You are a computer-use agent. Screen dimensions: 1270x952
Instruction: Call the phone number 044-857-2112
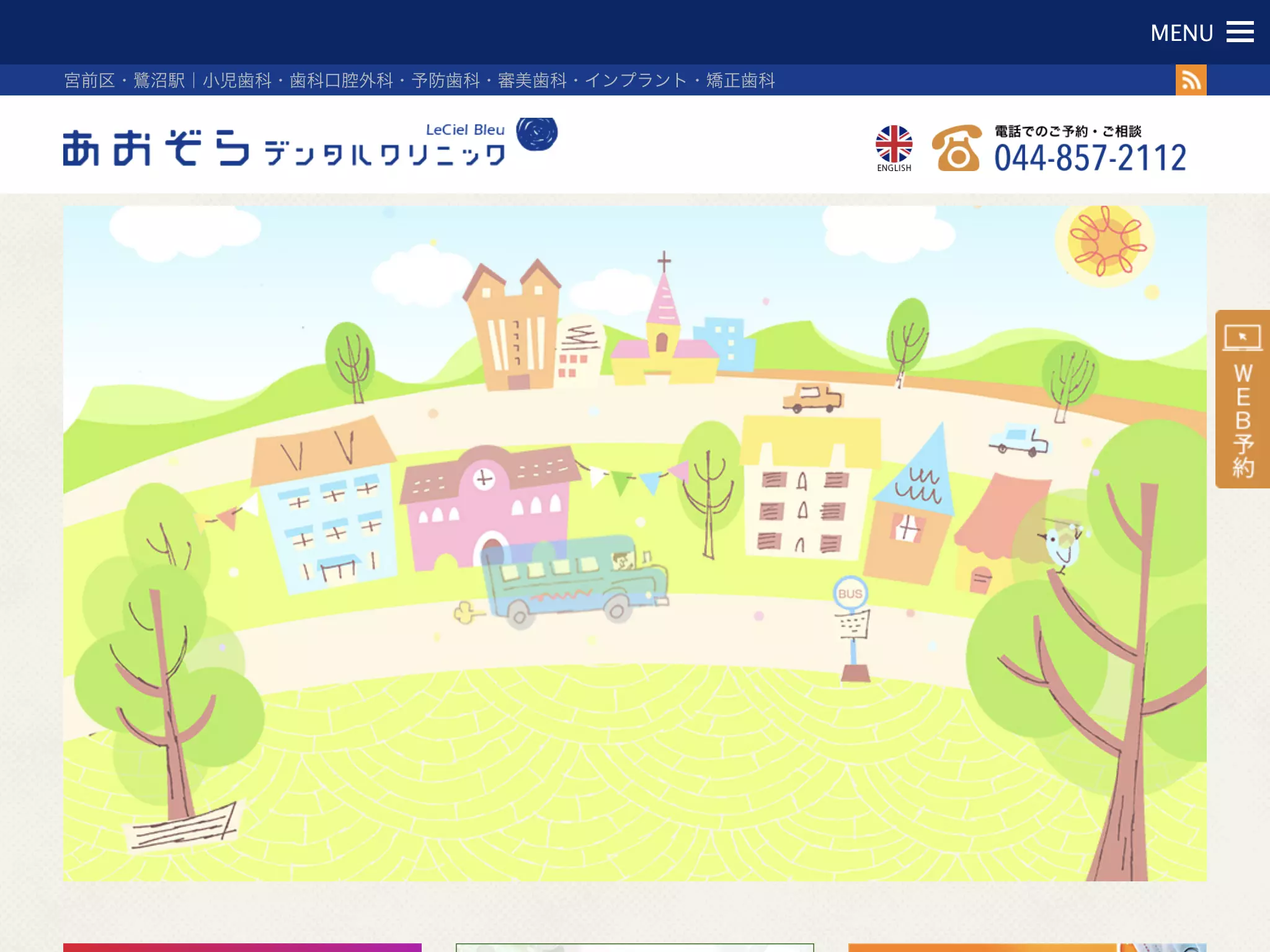[1090, 158]
